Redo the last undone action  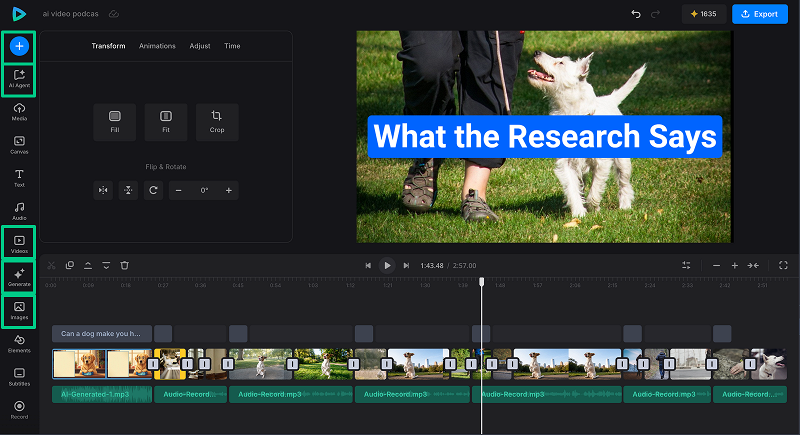tap(655, 14)
